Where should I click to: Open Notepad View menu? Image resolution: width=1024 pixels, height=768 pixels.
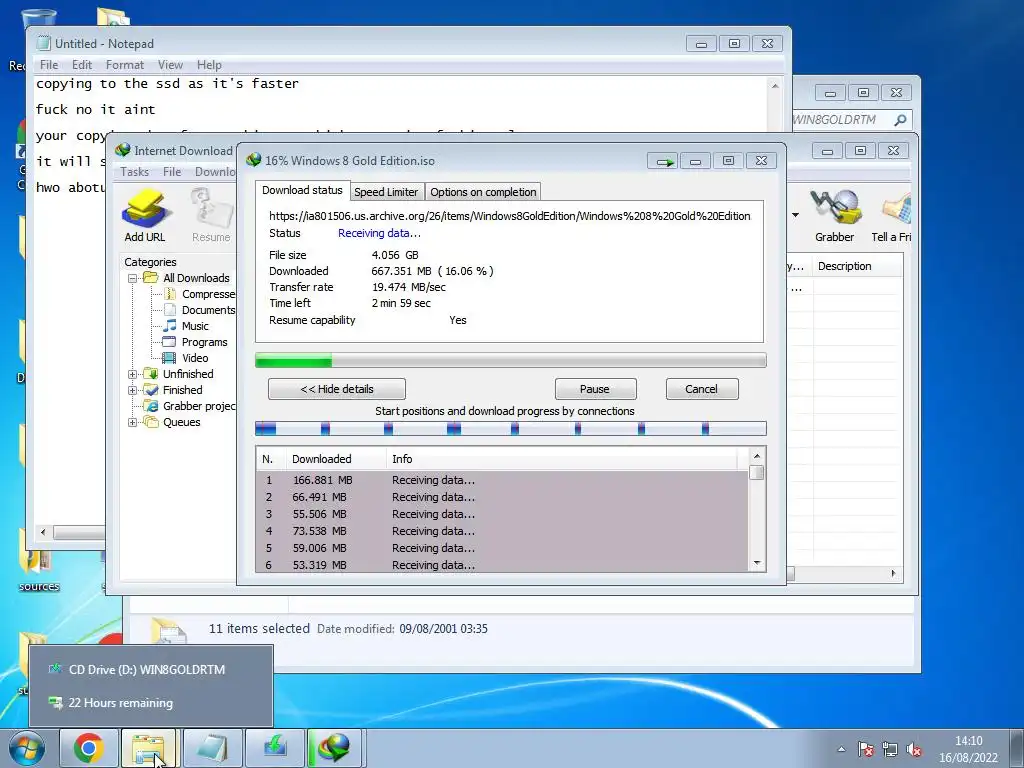(x=170, y=65)
